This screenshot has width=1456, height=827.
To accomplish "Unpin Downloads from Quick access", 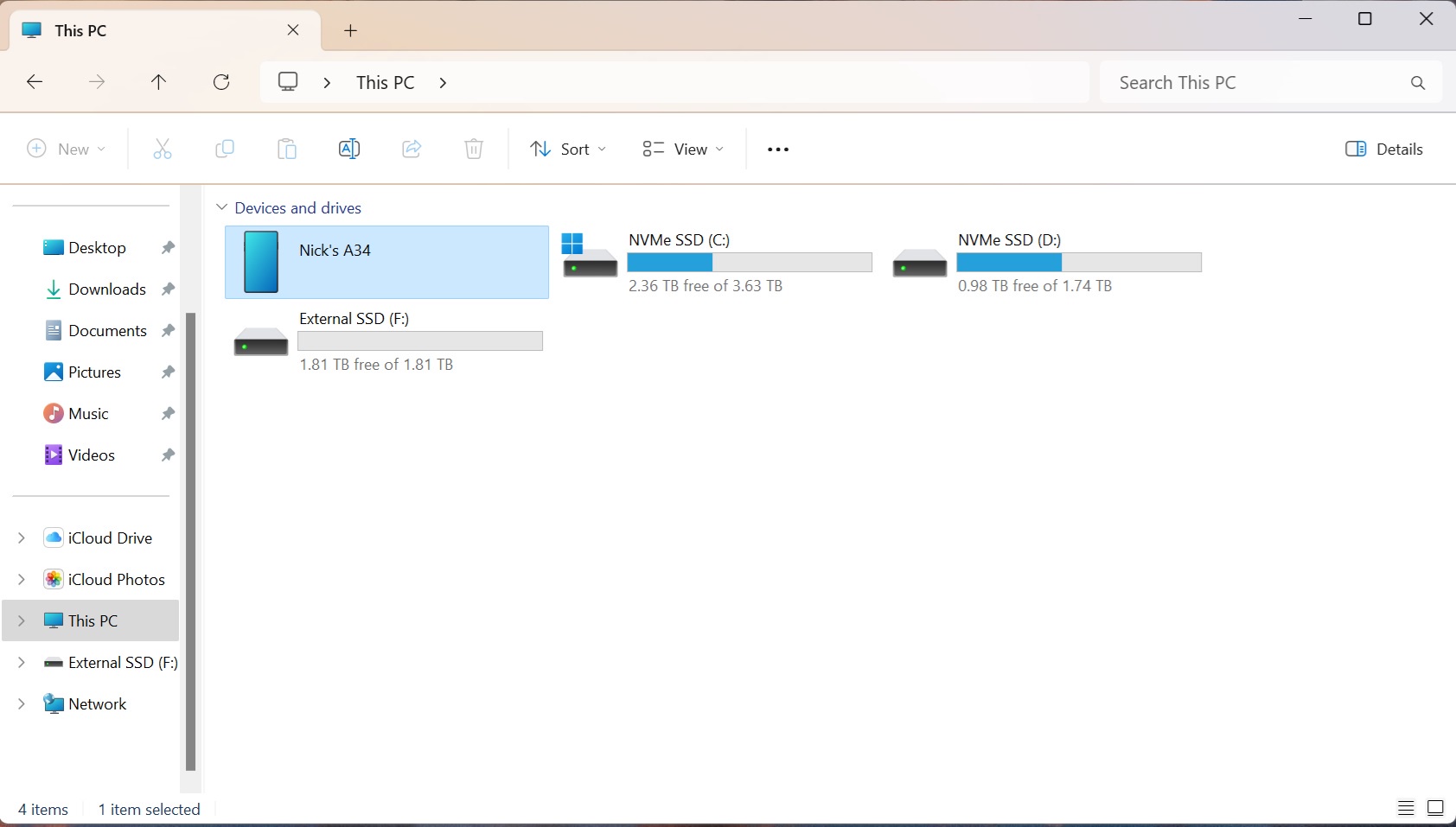I will (168, 289).
